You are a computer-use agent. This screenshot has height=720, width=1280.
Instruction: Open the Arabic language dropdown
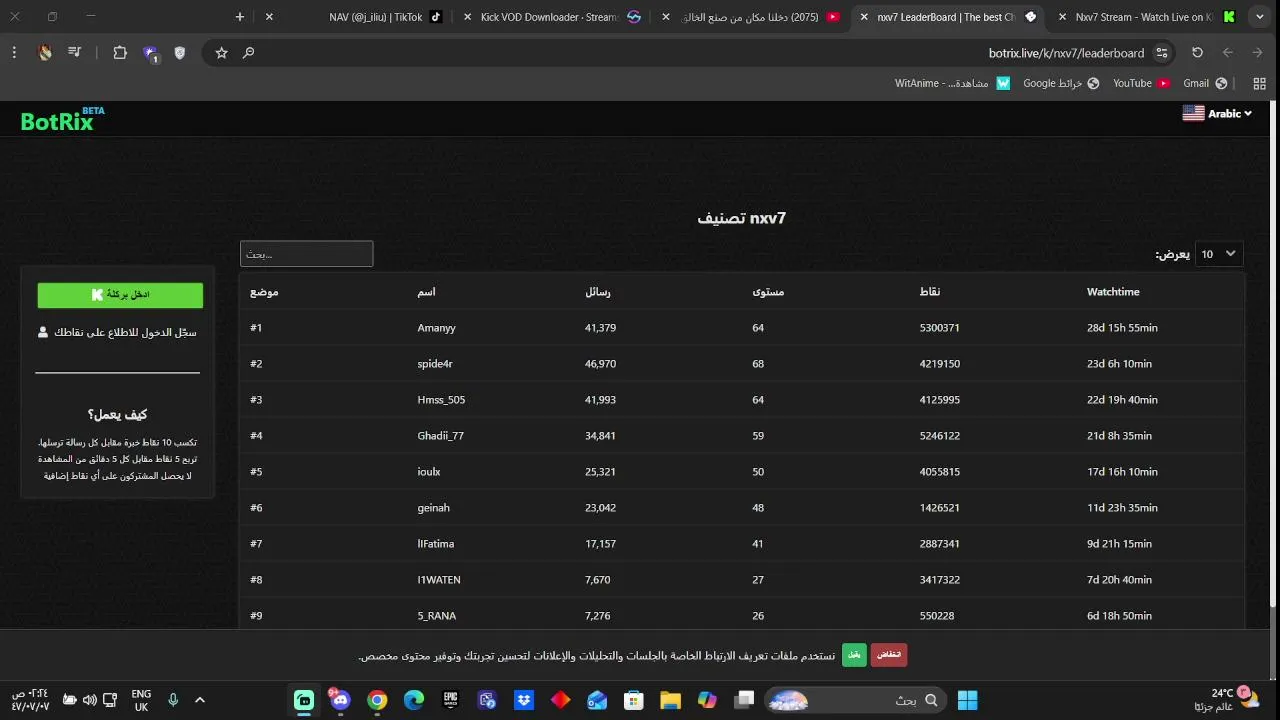point(1217,114)
